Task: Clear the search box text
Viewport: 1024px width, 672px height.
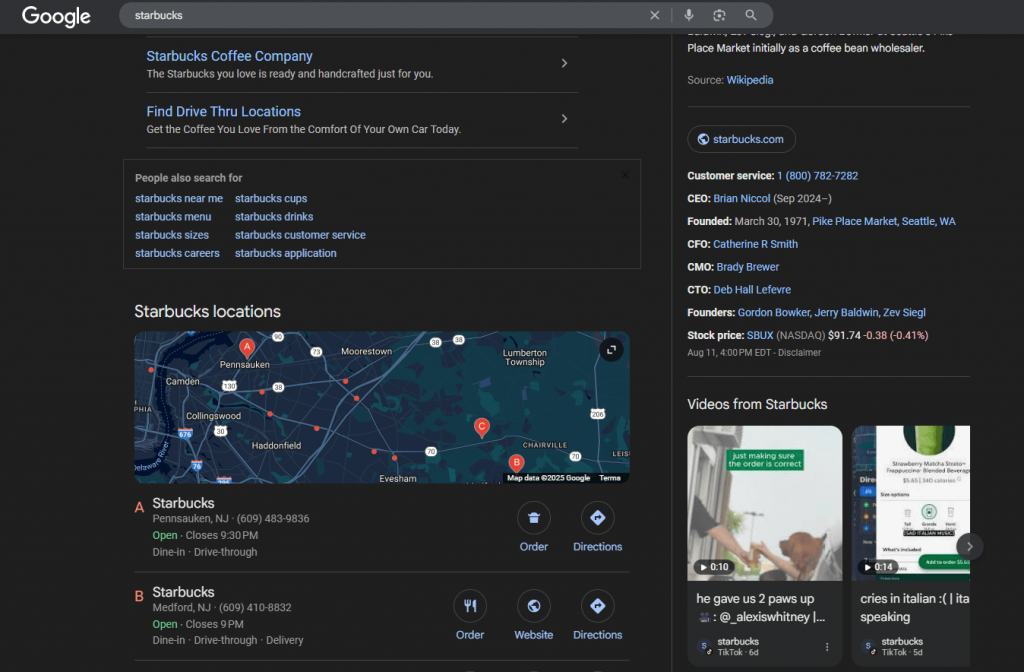Action: tap(655, 15)
